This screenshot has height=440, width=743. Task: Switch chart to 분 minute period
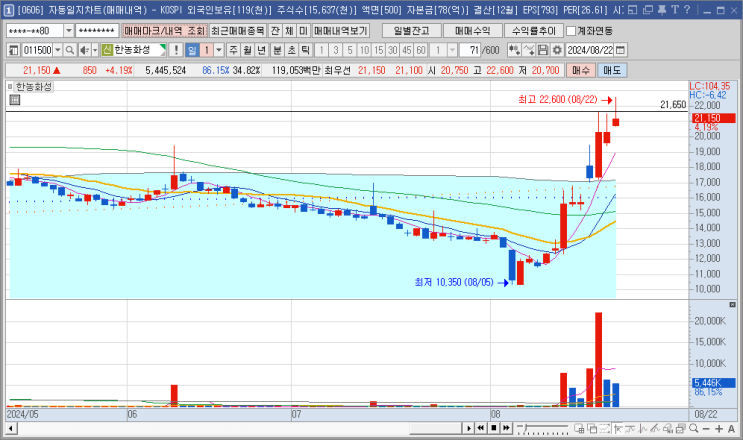(x=278, y=50)
